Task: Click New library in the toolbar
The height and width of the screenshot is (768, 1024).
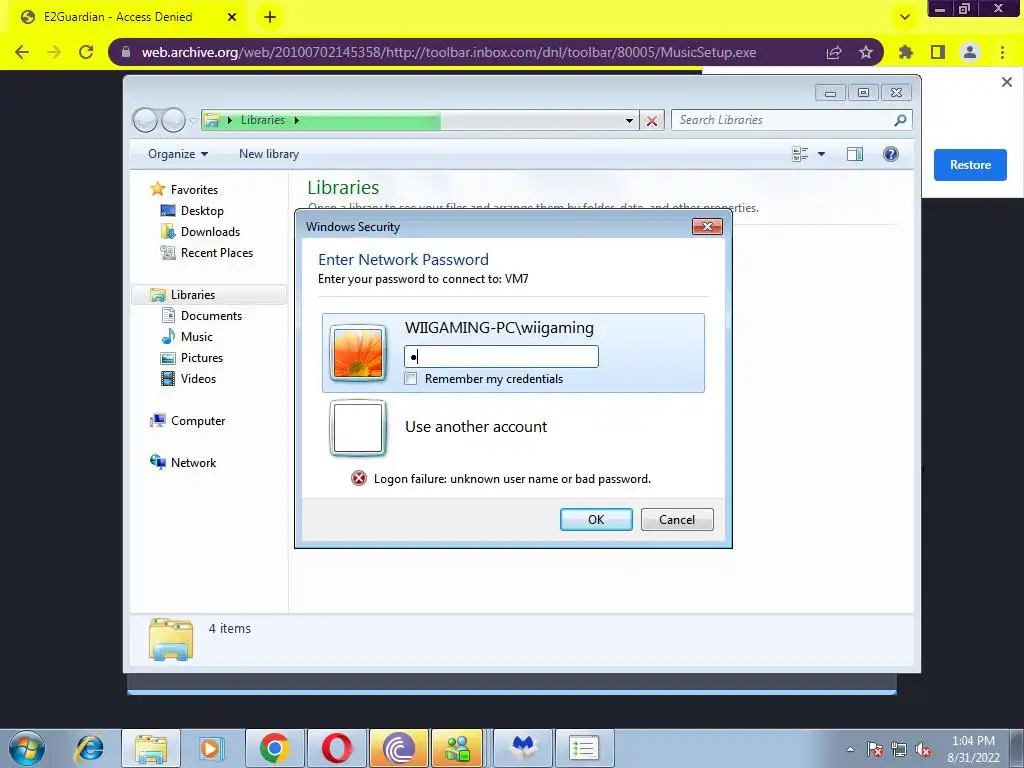Action: coord(269,154)
